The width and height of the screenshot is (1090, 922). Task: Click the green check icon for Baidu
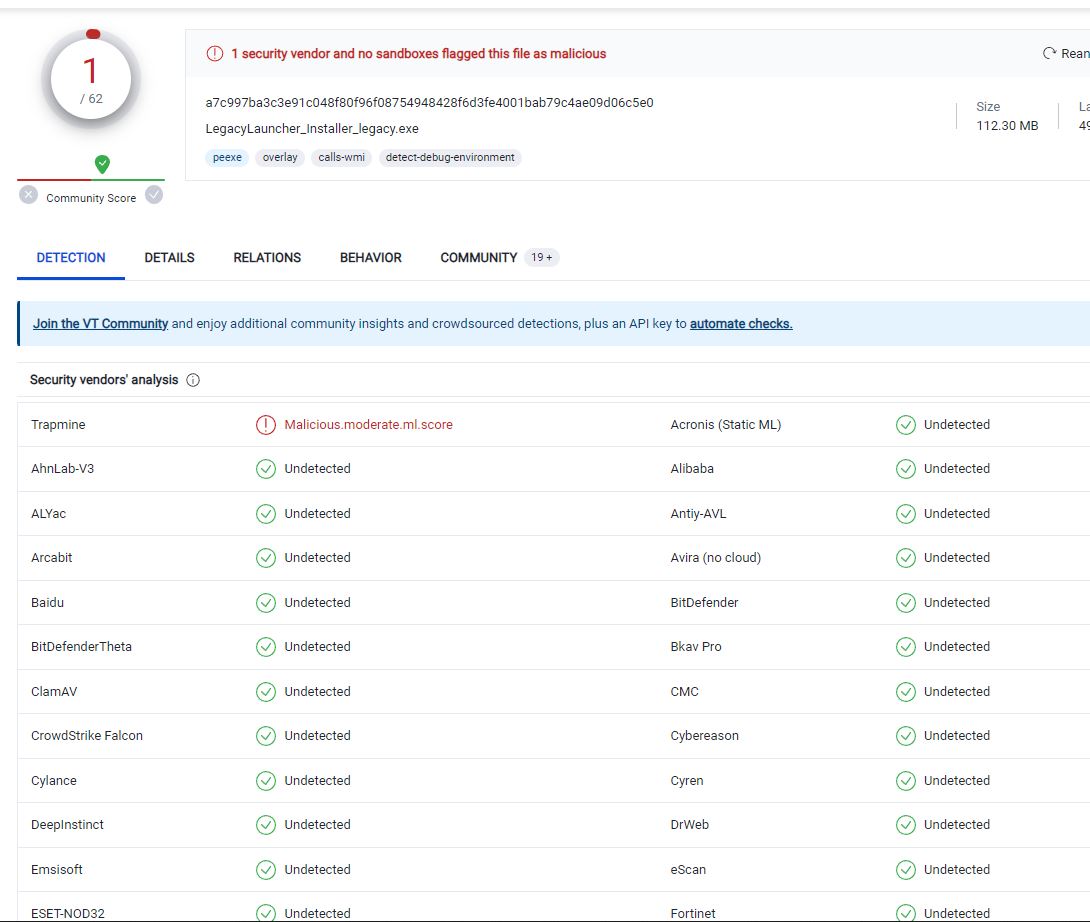(x=266, y=603)
